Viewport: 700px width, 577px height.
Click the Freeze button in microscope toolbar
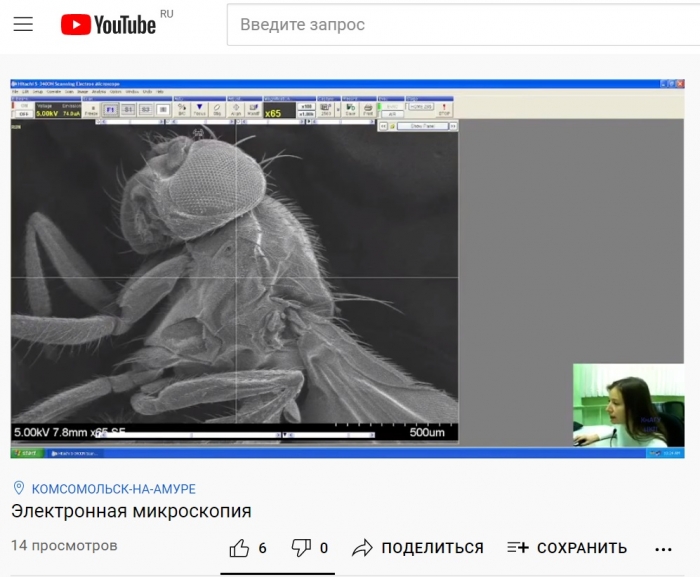click(91, 109)
